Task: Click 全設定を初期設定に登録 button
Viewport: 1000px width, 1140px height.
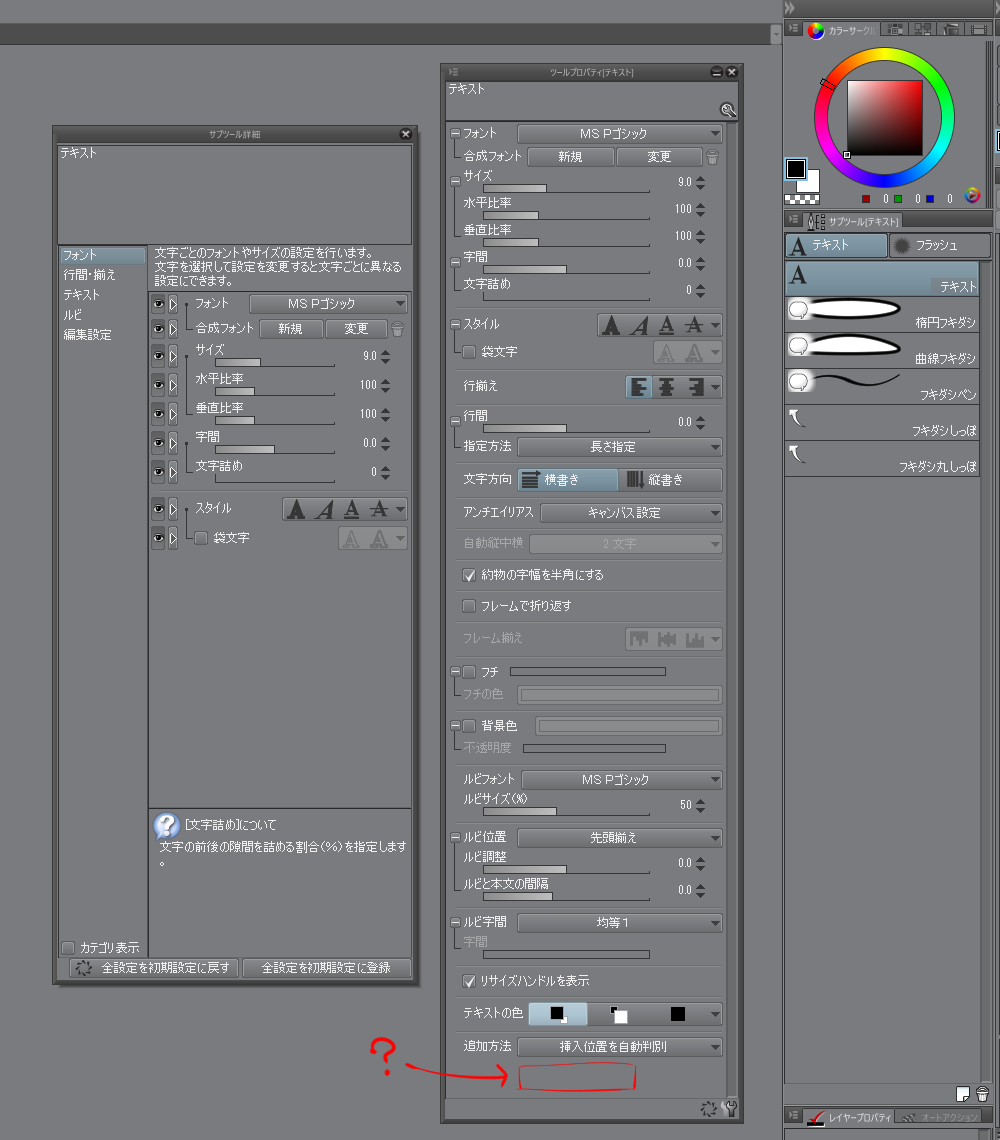Action: (x=327, y=968)
